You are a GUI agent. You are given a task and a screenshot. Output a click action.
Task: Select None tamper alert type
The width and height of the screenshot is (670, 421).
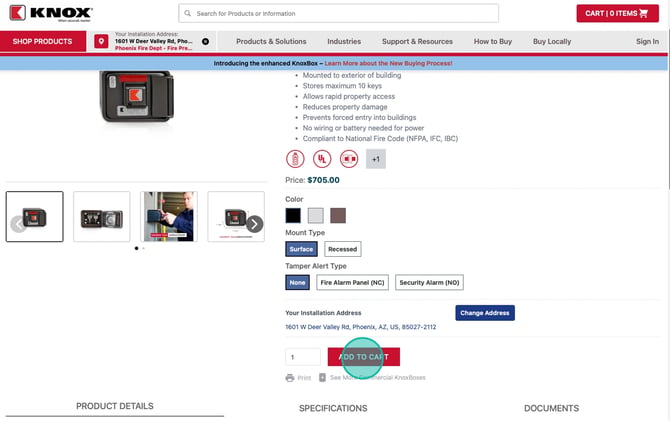point(297,283)
